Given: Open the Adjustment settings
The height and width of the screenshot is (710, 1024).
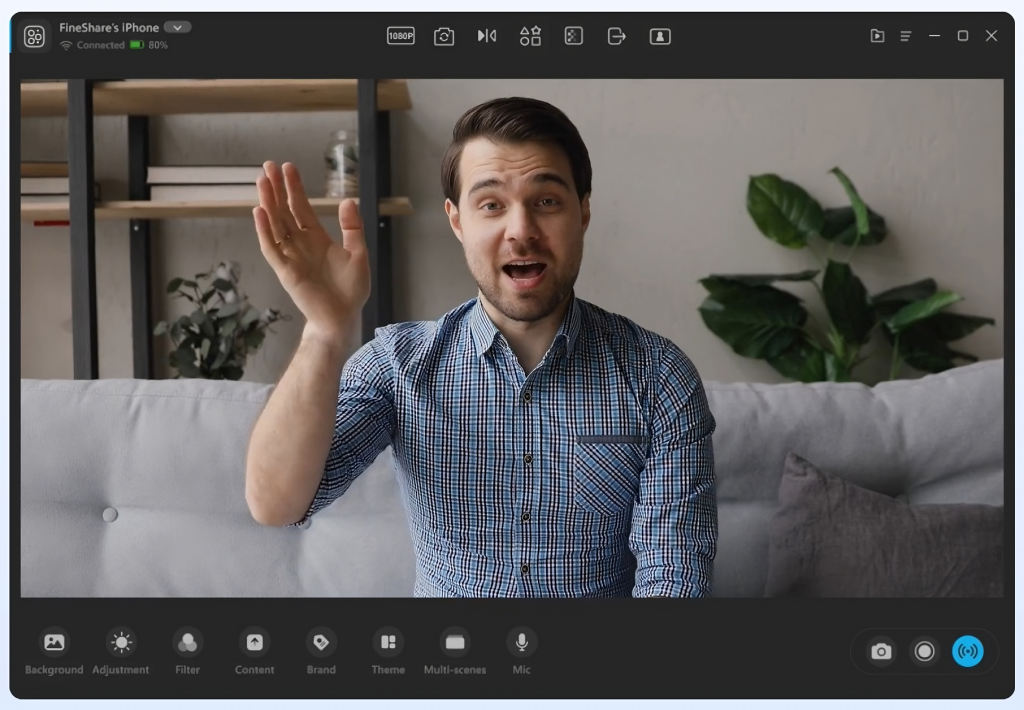Looking at the screenshot, I should (121, 651).
